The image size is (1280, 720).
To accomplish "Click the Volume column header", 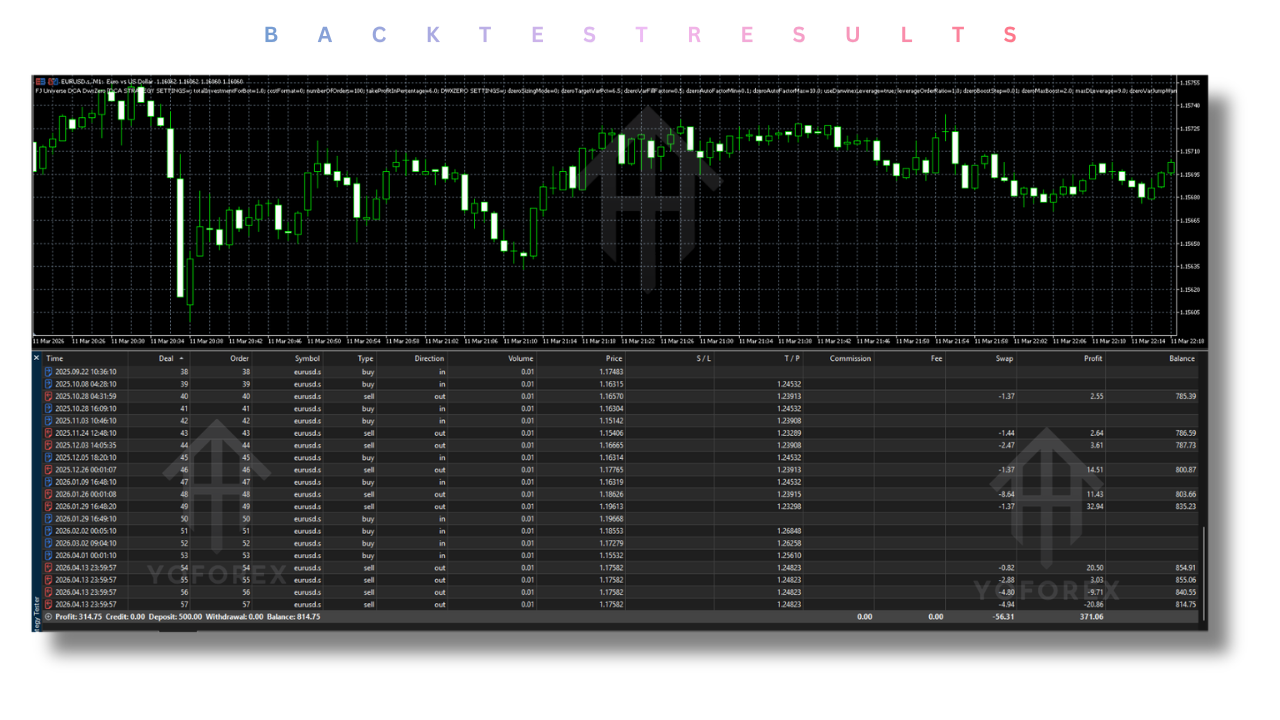I will [520, 358].
